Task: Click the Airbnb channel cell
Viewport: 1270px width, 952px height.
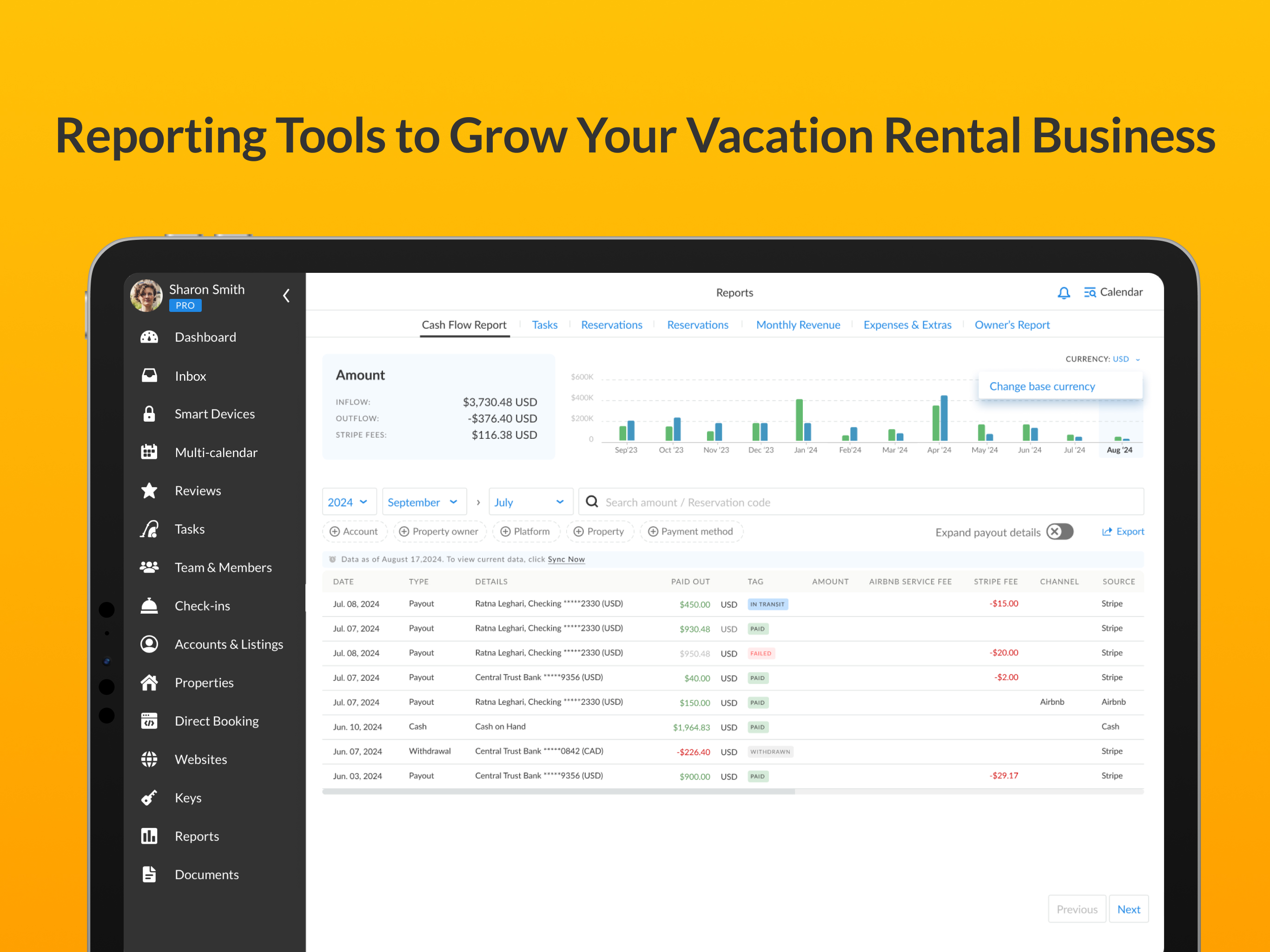Action: (1052, 701)
